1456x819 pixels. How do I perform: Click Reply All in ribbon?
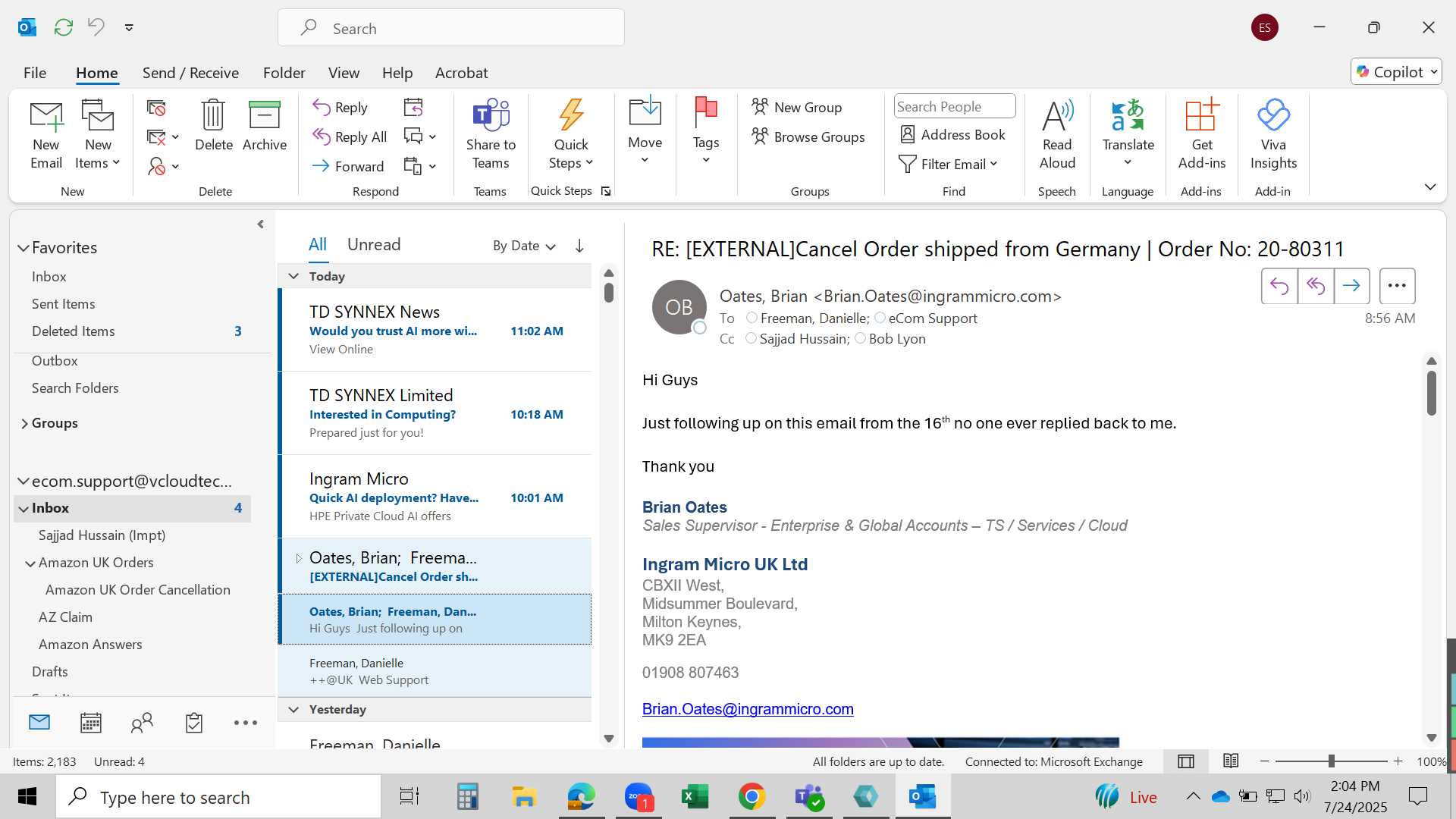pyautogui.click(x=350, y=136)
